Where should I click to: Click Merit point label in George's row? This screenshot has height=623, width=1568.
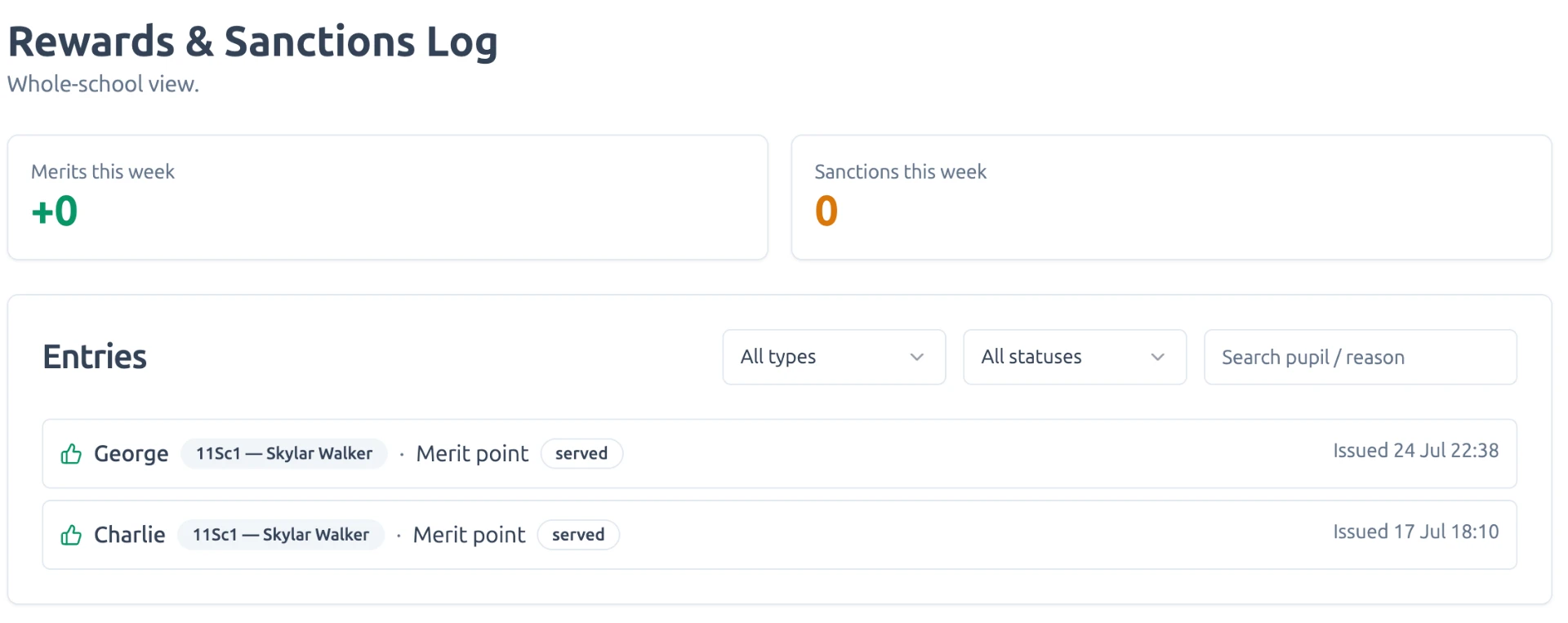(472, 453)
